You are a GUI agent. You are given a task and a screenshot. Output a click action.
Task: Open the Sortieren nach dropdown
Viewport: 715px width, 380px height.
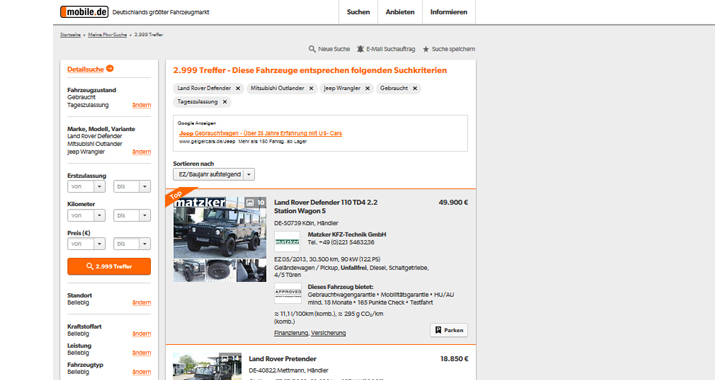tap(213, 174)
